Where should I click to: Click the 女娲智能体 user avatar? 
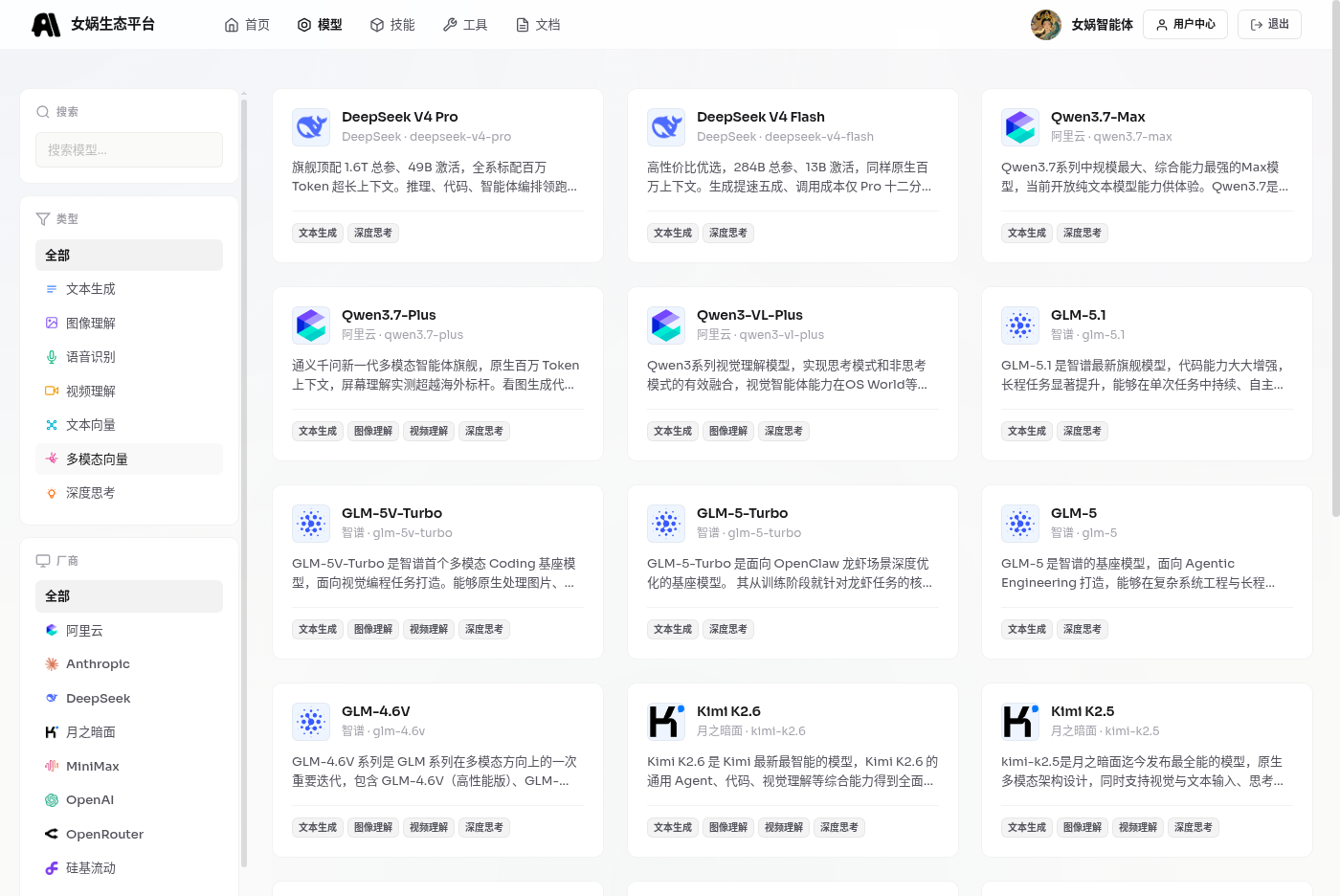click(x=1046, y=25)
